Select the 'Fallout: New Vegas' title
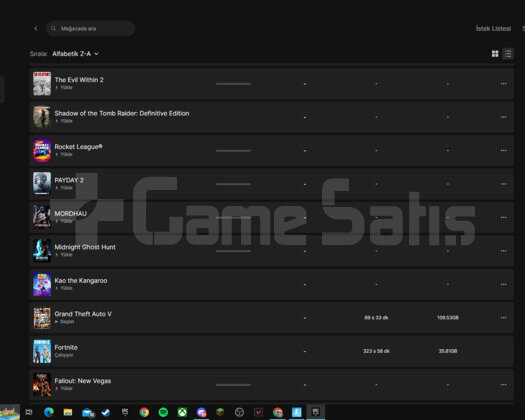525x420 pixels. [x=83, y=381]
